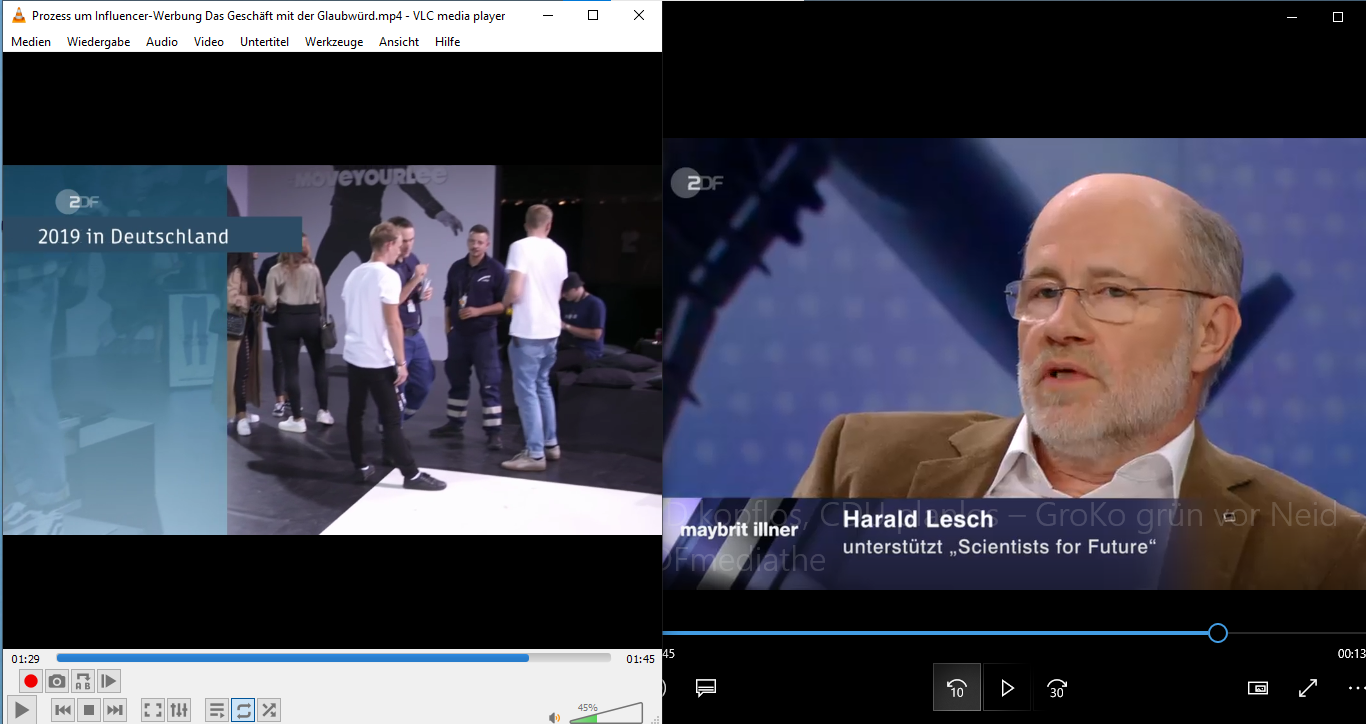Show the VLC playlist
1366x724 pixels.
click(x=216, y=710)
